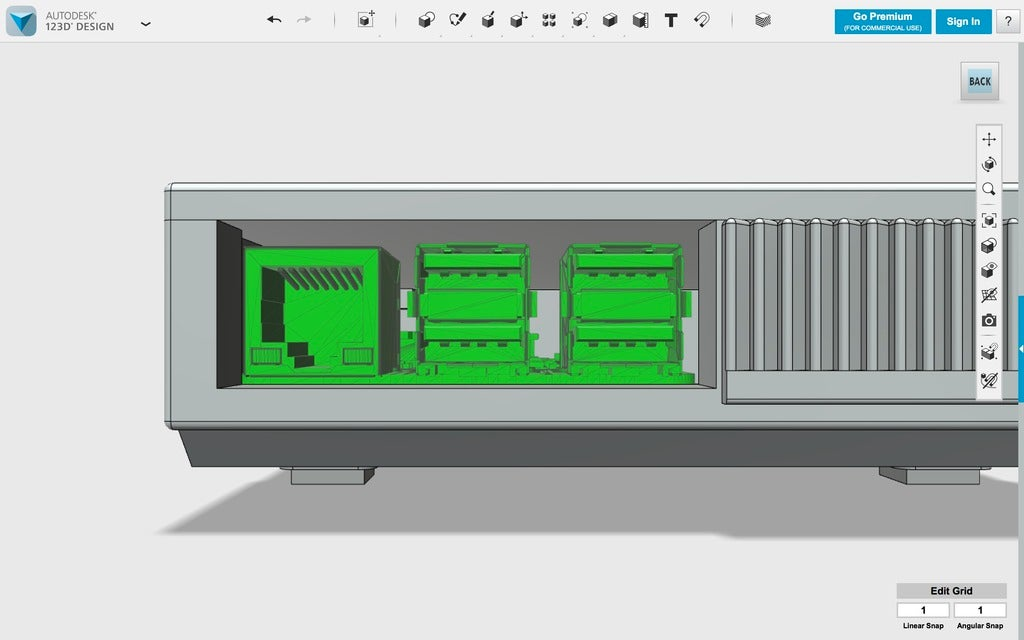Screen dimensions: 1024x640
Task: Open the Pattern tool menu
Action: pyautogui.click(x=549, y=20)
